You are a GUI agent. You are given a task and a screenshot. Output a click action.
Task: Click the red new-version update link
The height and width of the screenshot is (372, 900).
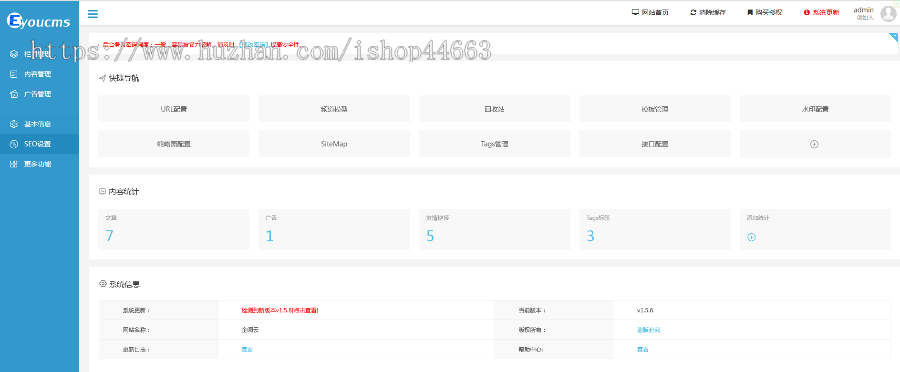click(280, 311)
